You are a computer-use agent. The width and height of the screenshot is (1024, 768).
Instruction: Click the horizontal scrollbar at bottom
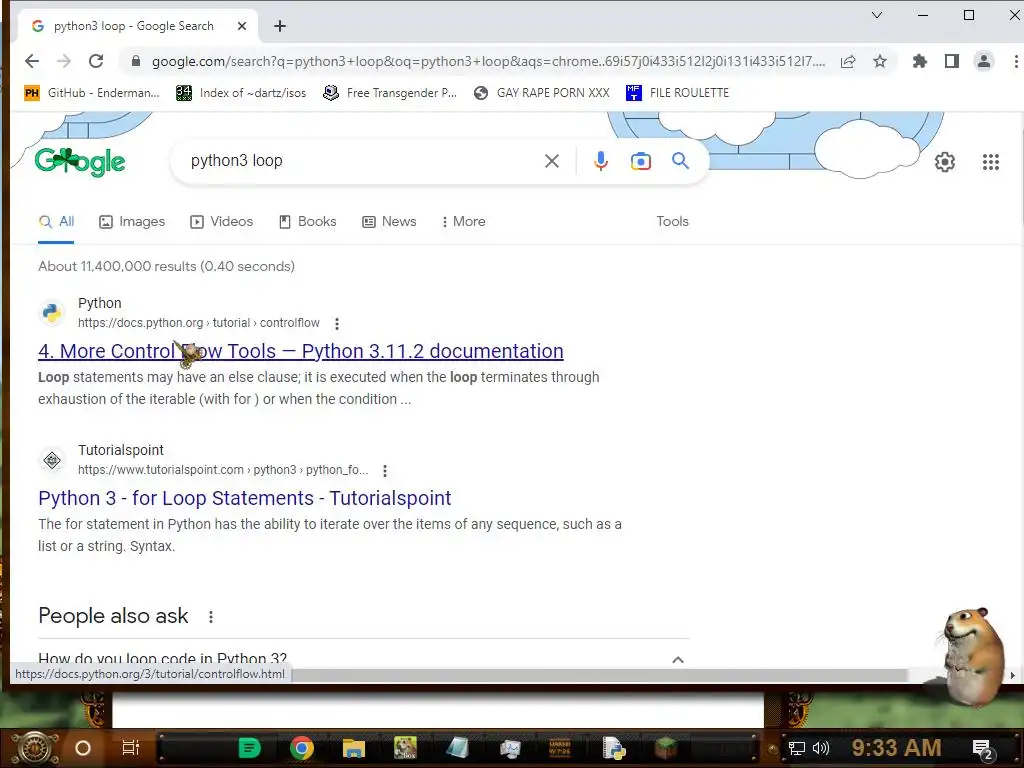click(x=600, y=675)
